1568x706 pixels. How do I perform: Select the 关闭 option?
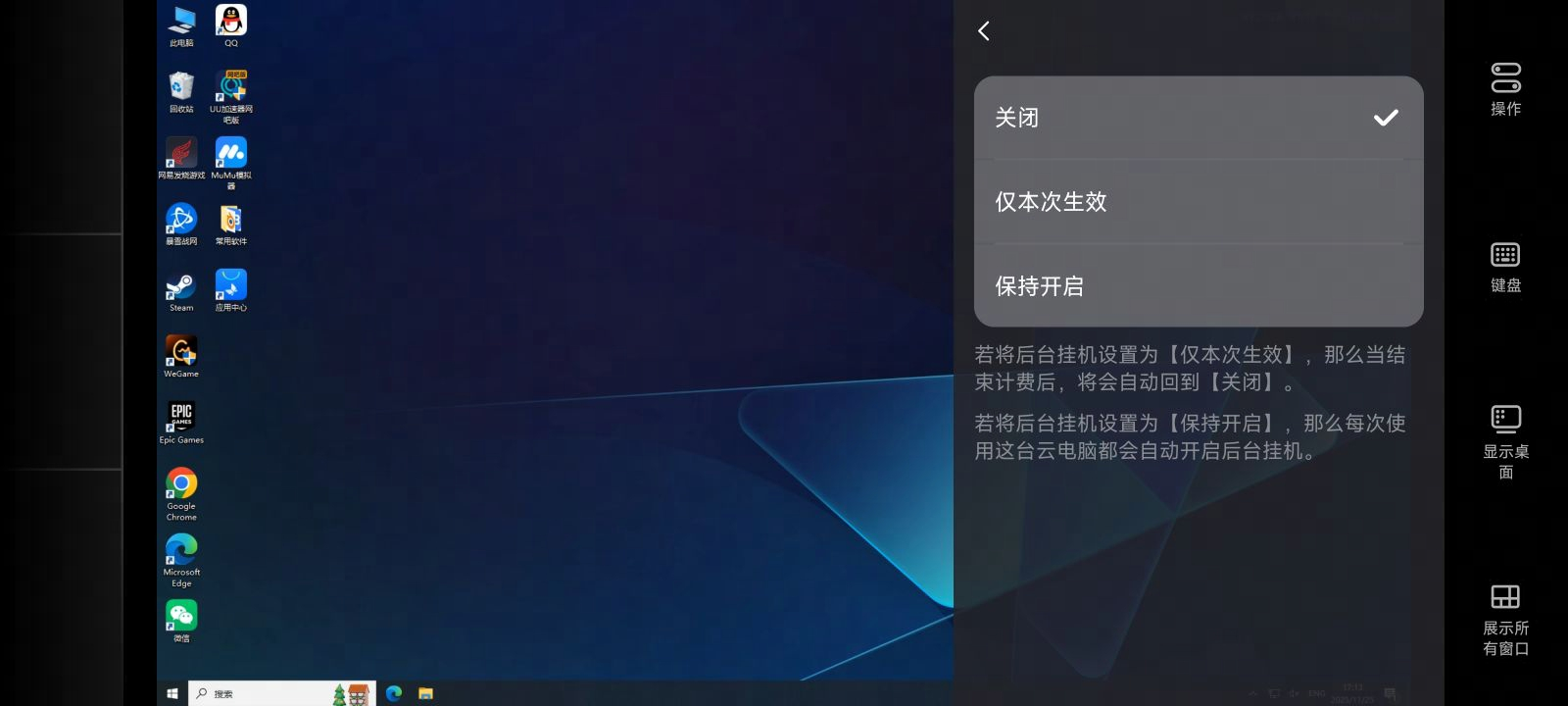click(x=1198, y=118)
